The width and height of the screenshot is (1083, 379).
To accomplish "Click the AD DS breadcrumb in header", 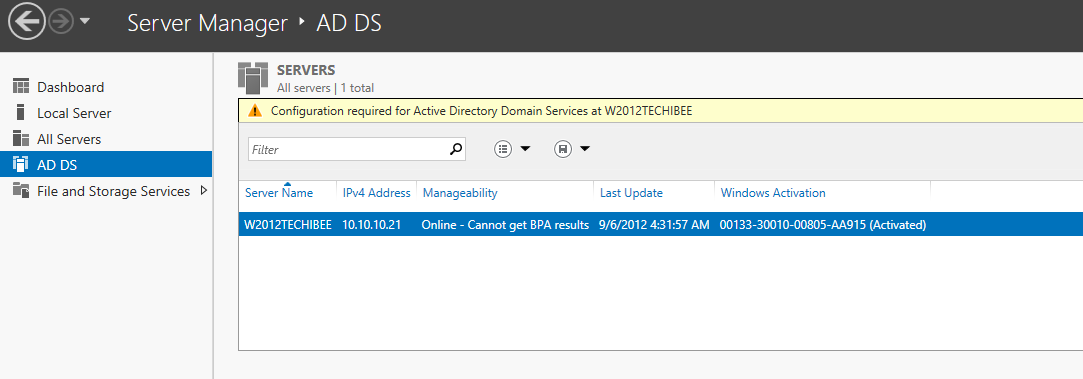I will pos(349,23).
